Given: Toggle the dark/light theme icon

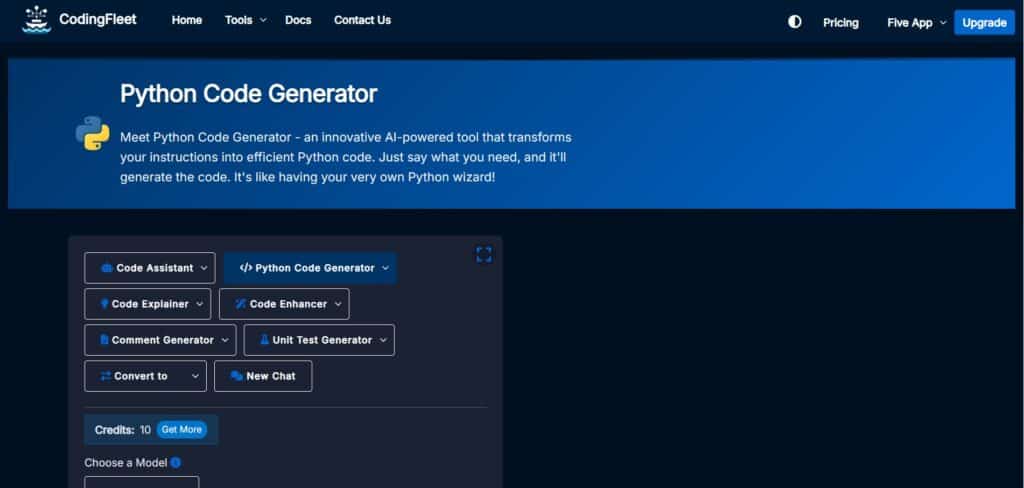Looking at the screenshot, I should pos(794,22).
